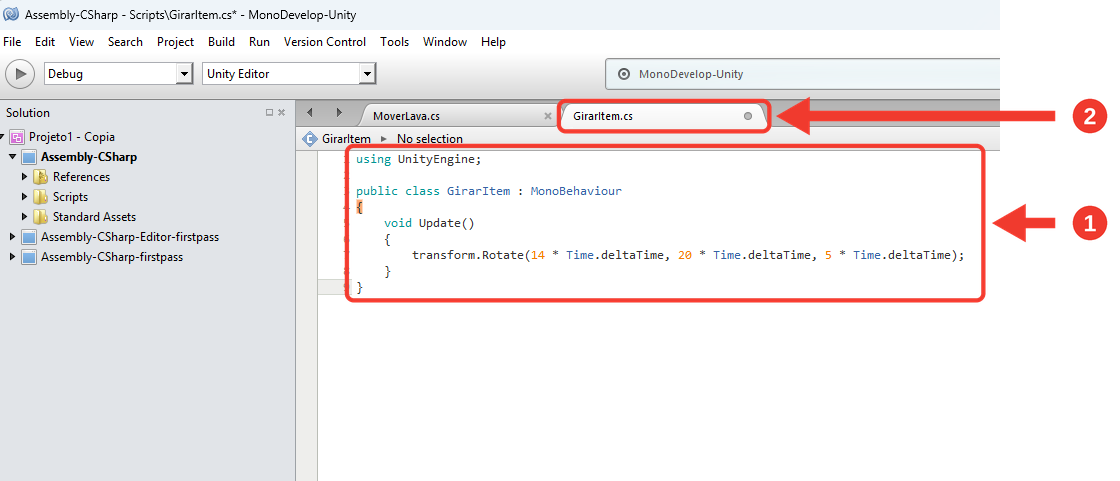Click the Solution panel title
This screenshot has width=1120, height=481.
coord(28,113)
